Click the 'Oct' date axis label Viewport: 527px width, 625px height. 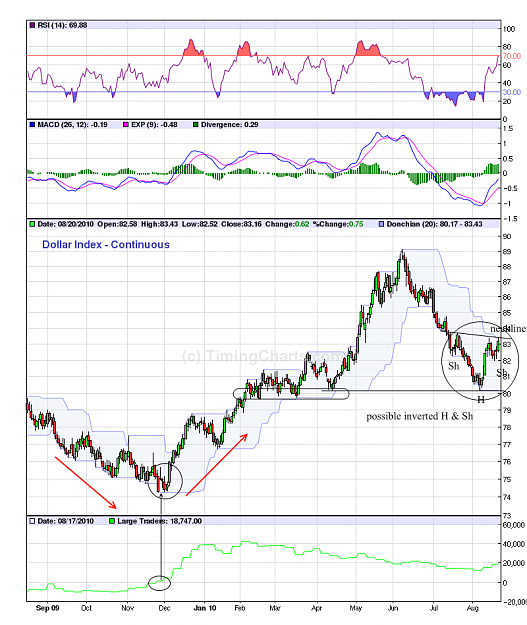(86, 608)
